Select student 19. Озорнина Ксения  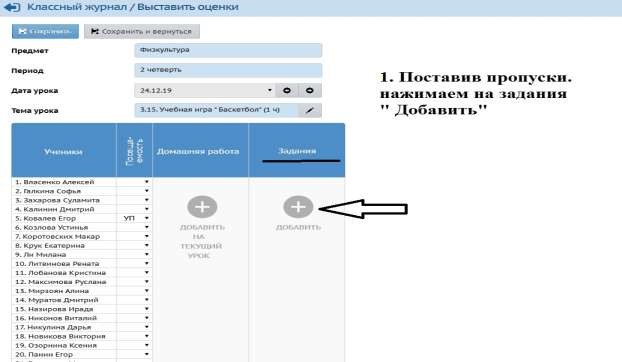(x=56, y=345)
